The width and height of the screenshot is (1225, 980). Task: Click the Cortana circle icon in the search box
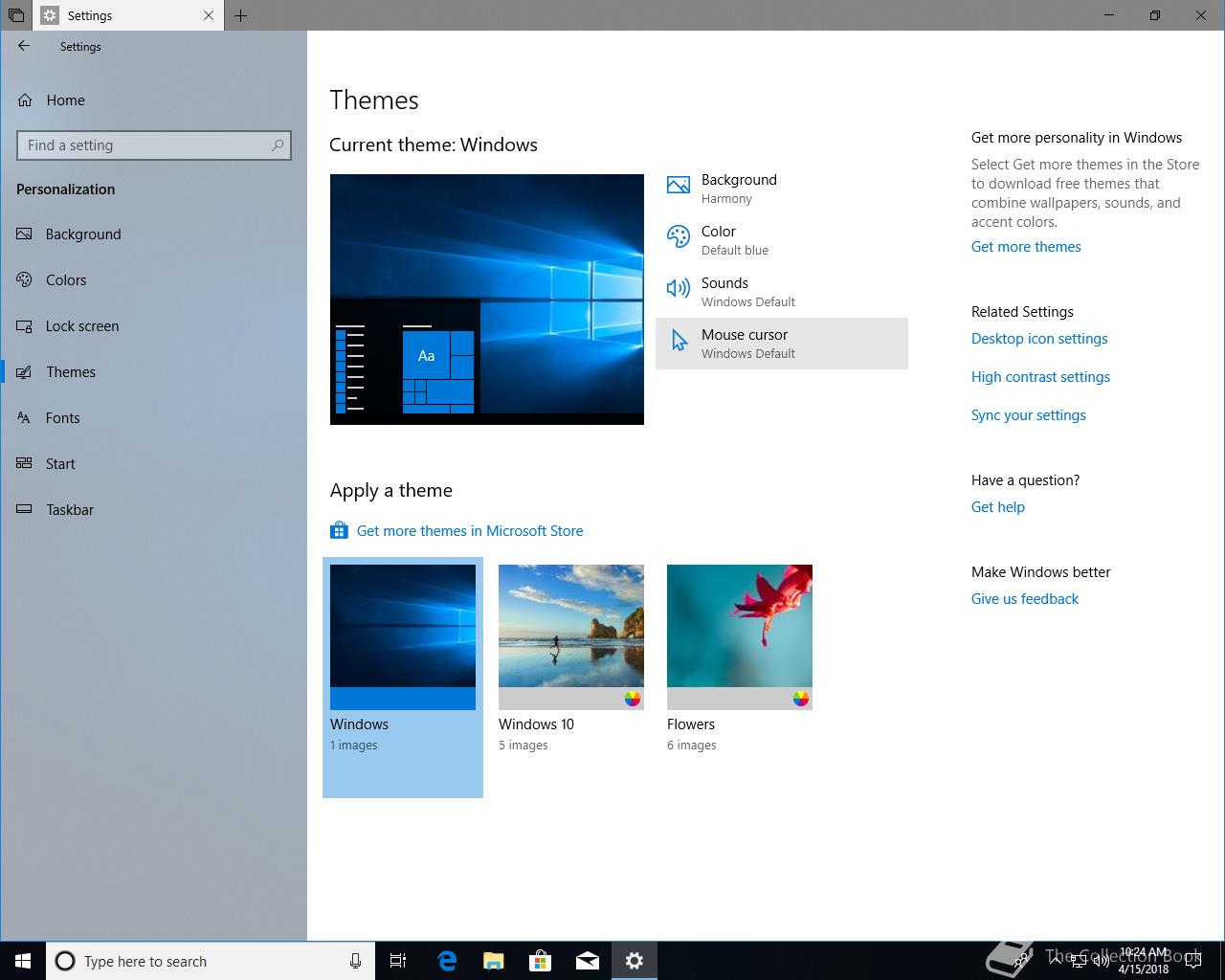pos(65,961)
